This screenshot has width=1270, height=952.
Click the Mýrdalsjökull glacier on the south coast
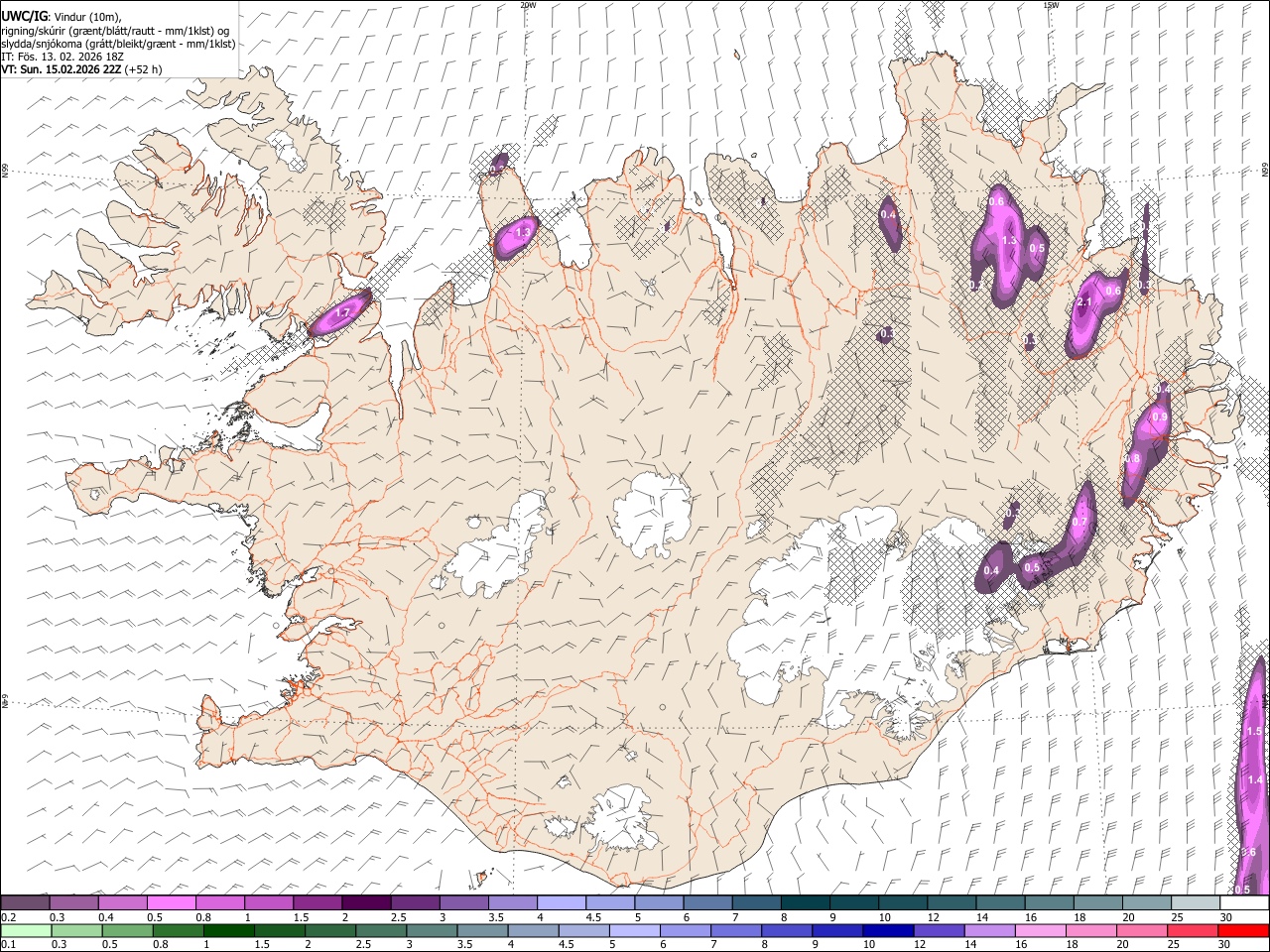[x=620, y=817]
